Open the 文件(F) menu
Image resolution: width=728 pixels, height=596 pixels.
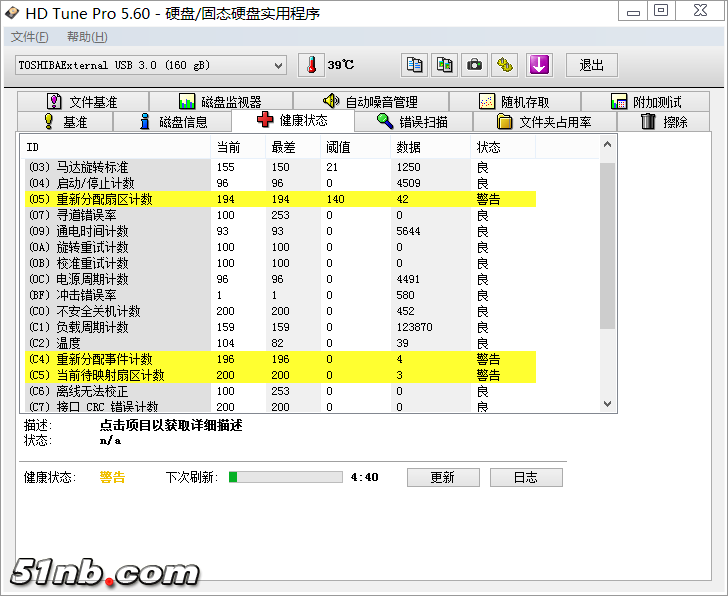[x=29, y=37]
